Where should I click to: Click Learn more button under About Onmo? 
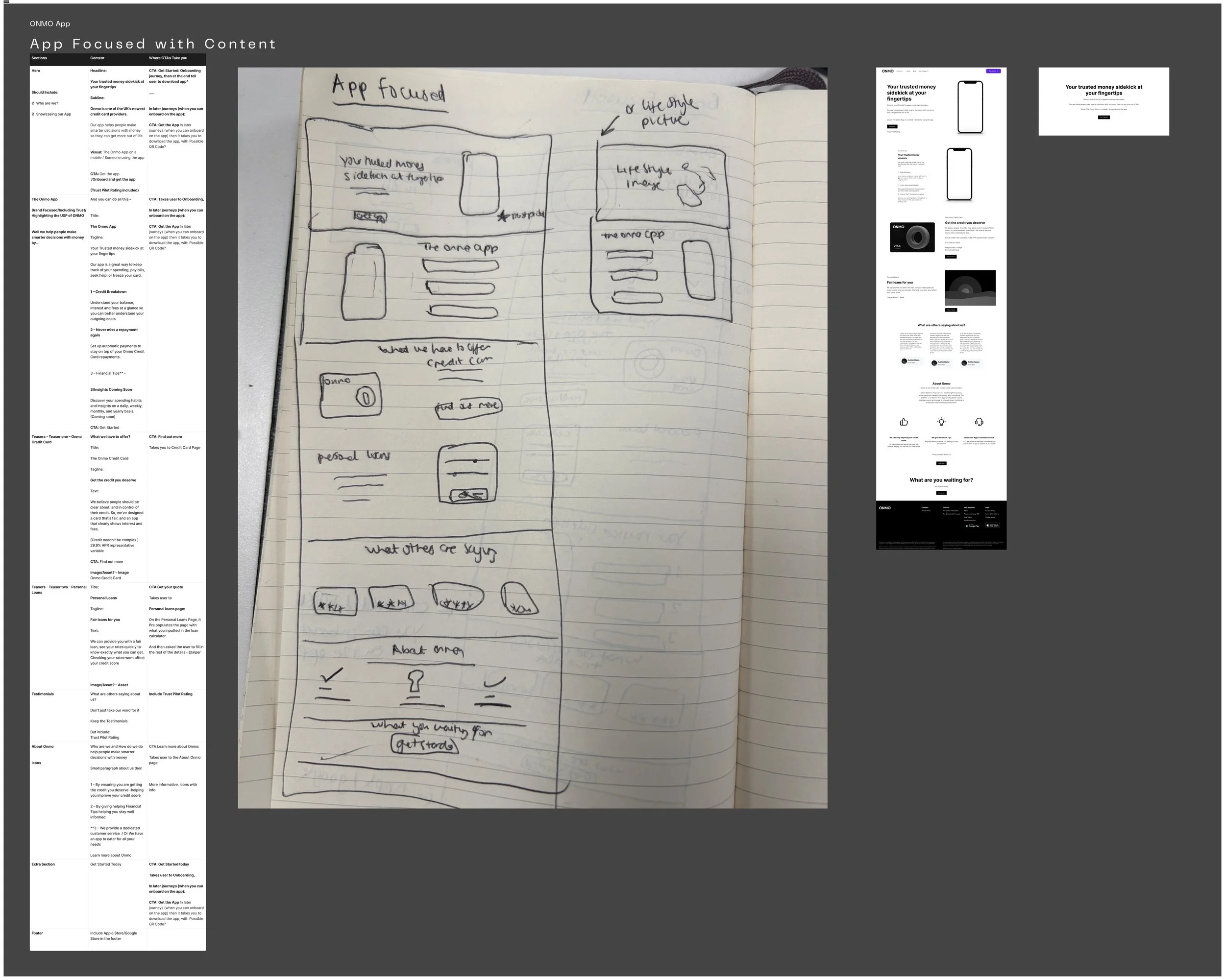pos(941,463)
